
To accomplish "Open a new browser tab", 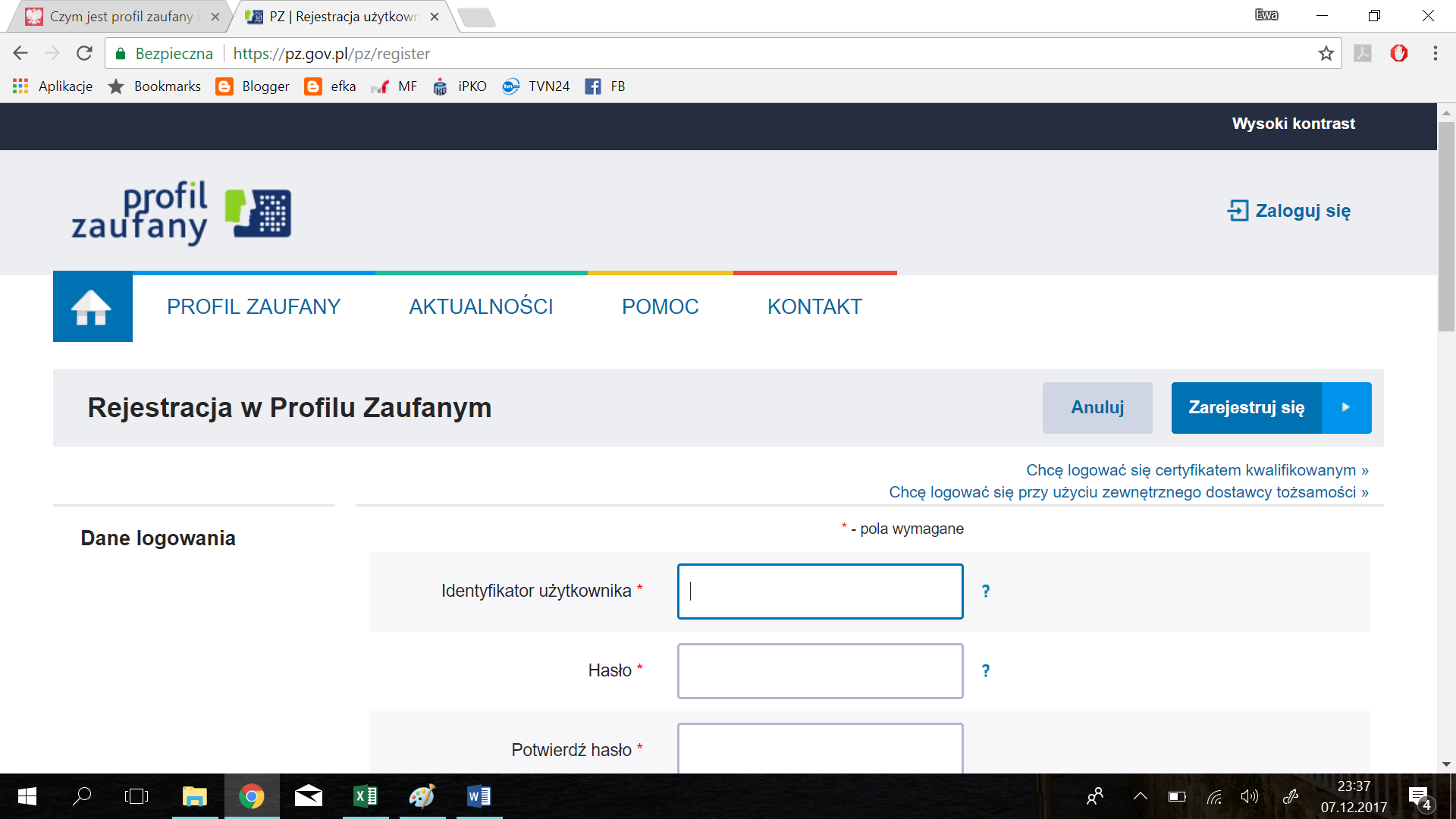I will (x=477, y=17).
